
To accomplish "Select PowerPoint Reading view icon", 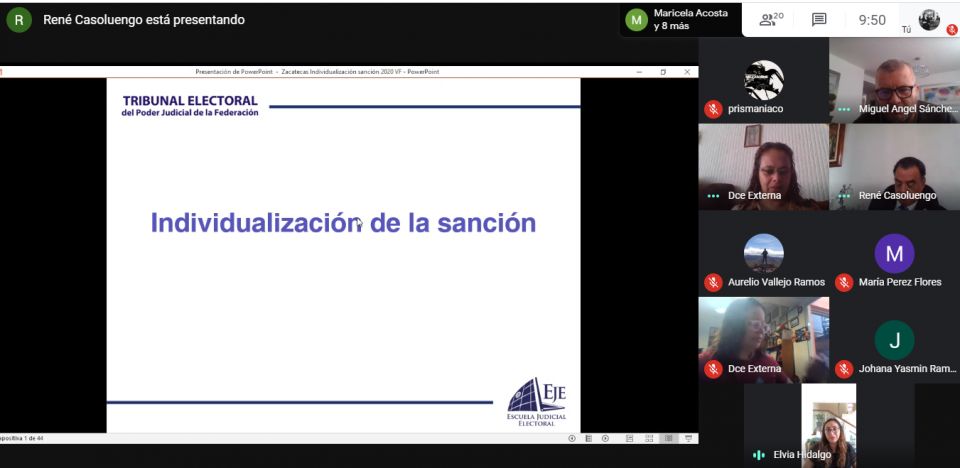I will point(668,438).
